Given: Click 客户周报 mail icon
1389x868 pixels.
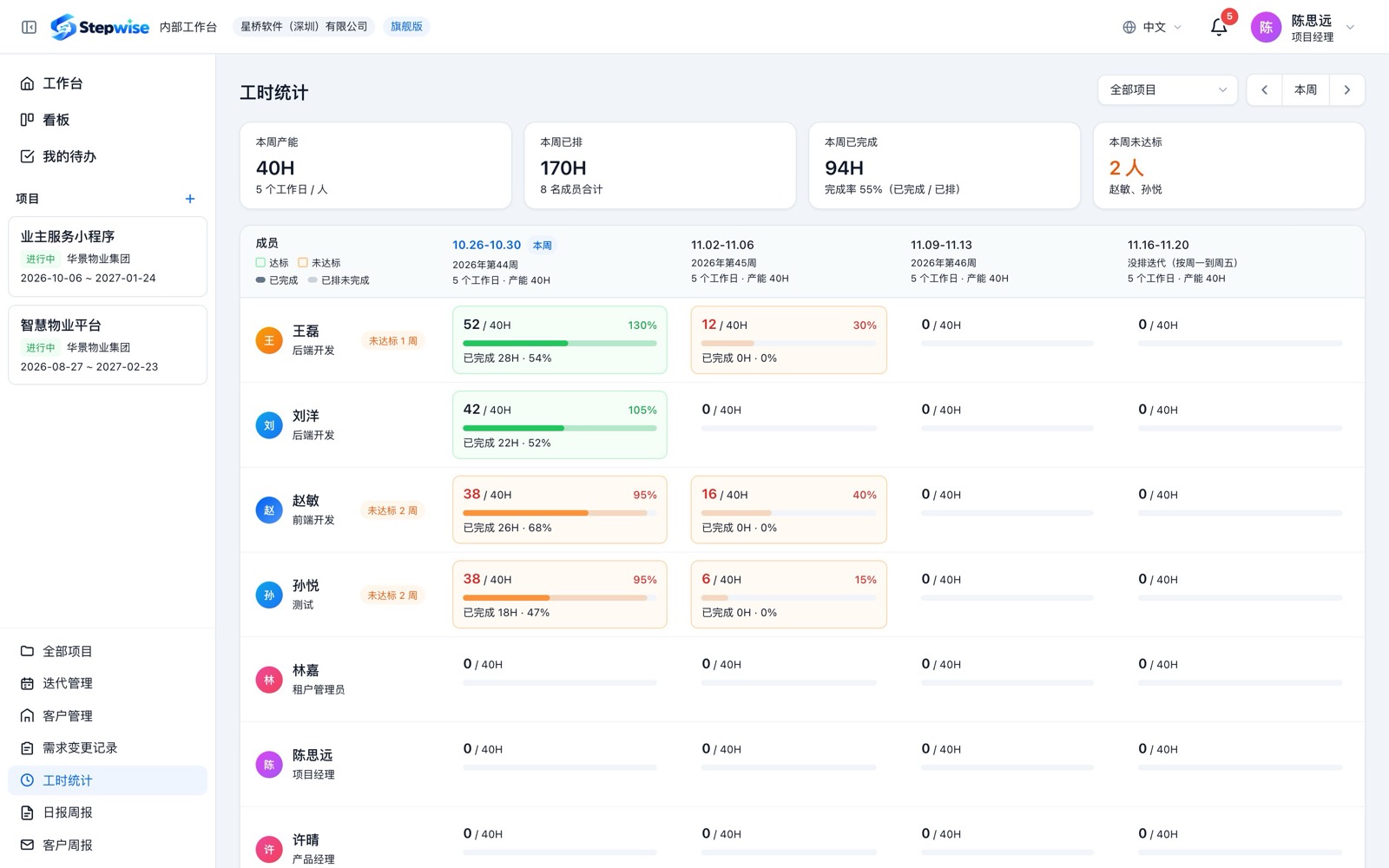Looking at the screenshot, I should 27,845.
